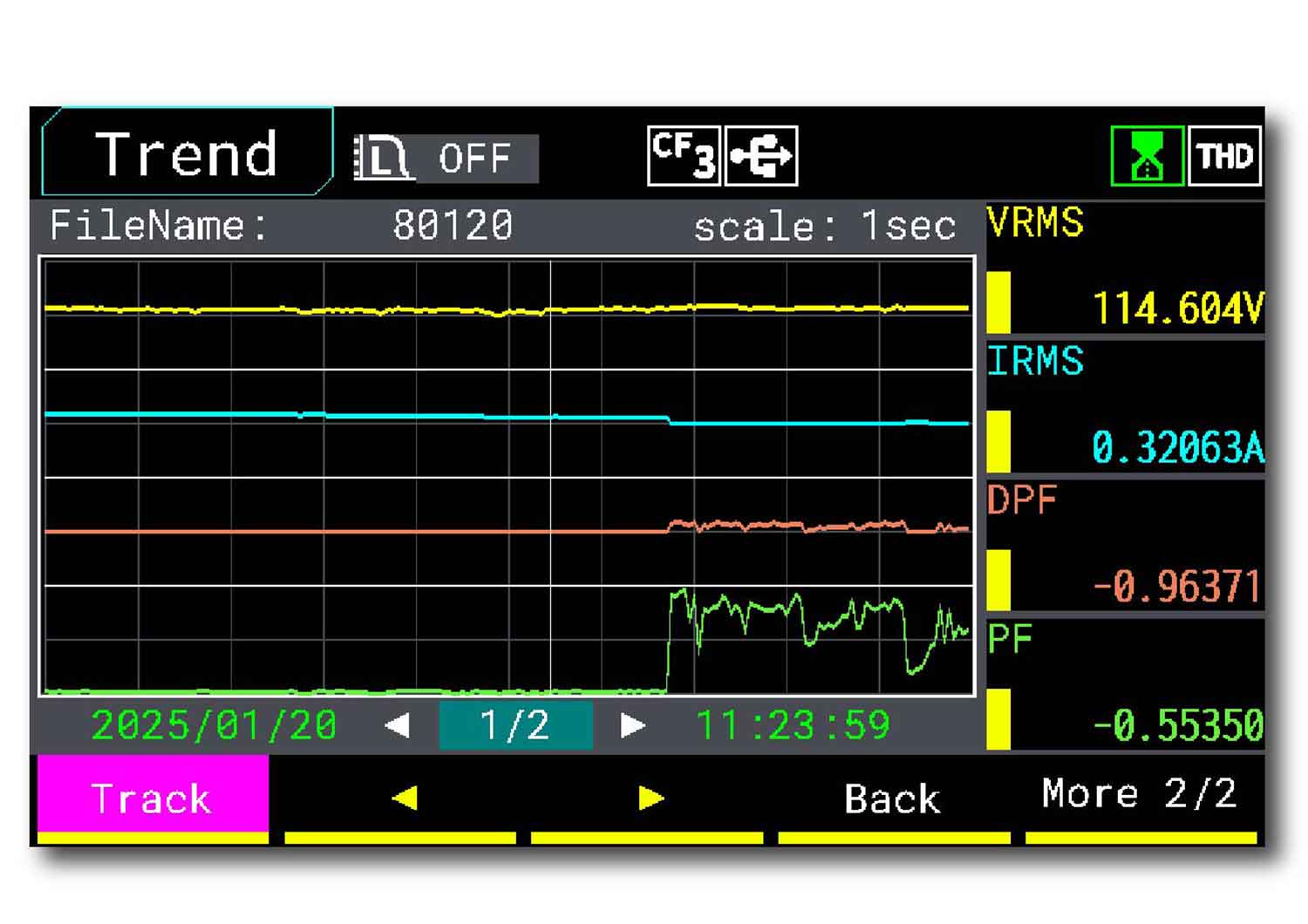Move cursor right with yellow right arrow
1308x924 pixels.
tap(651, 798)
